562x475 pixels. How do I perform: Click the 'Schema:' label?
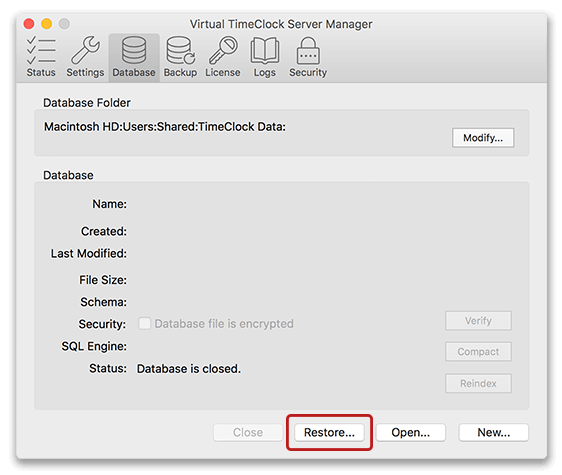tap(103, 302)
